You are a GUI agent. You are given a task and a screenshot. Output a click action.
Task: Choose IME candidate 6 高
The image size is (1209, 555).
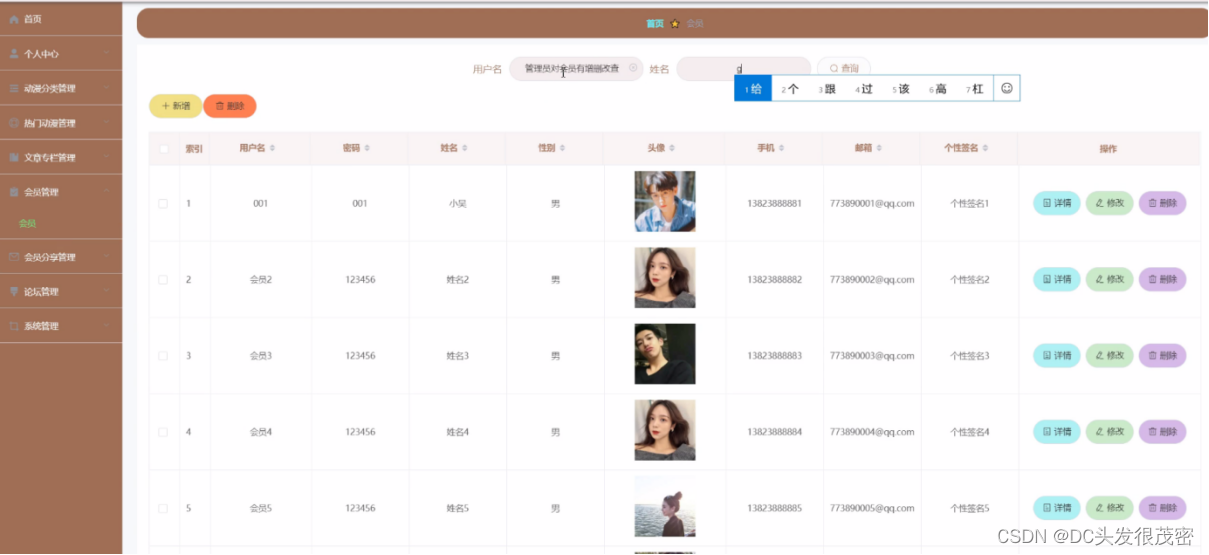[x=938, y=89]
